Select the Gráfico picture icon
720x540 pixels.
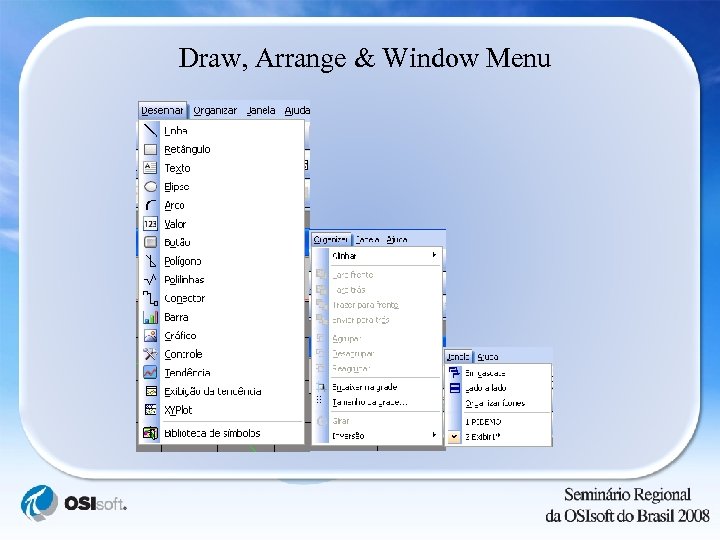click(150, 336)
